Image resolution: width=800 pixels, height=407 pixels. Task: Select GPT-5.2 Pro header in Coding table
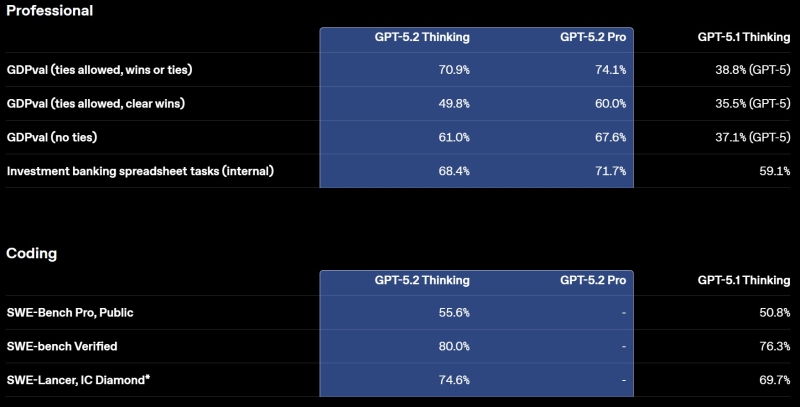click(593, 280)
